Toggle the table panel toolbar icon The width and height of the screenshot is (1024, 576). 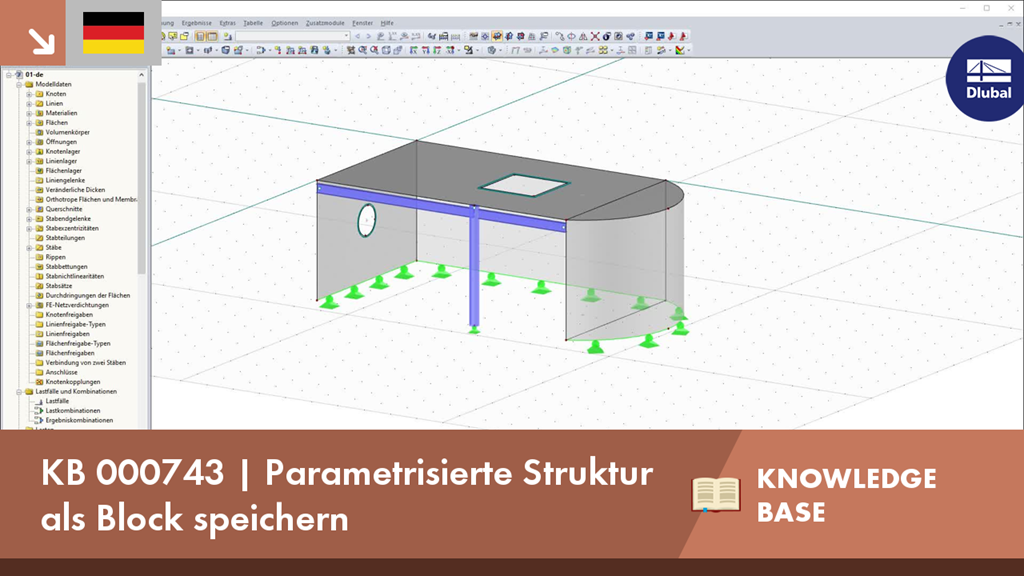pyautogui.click(x=212, y=37)
